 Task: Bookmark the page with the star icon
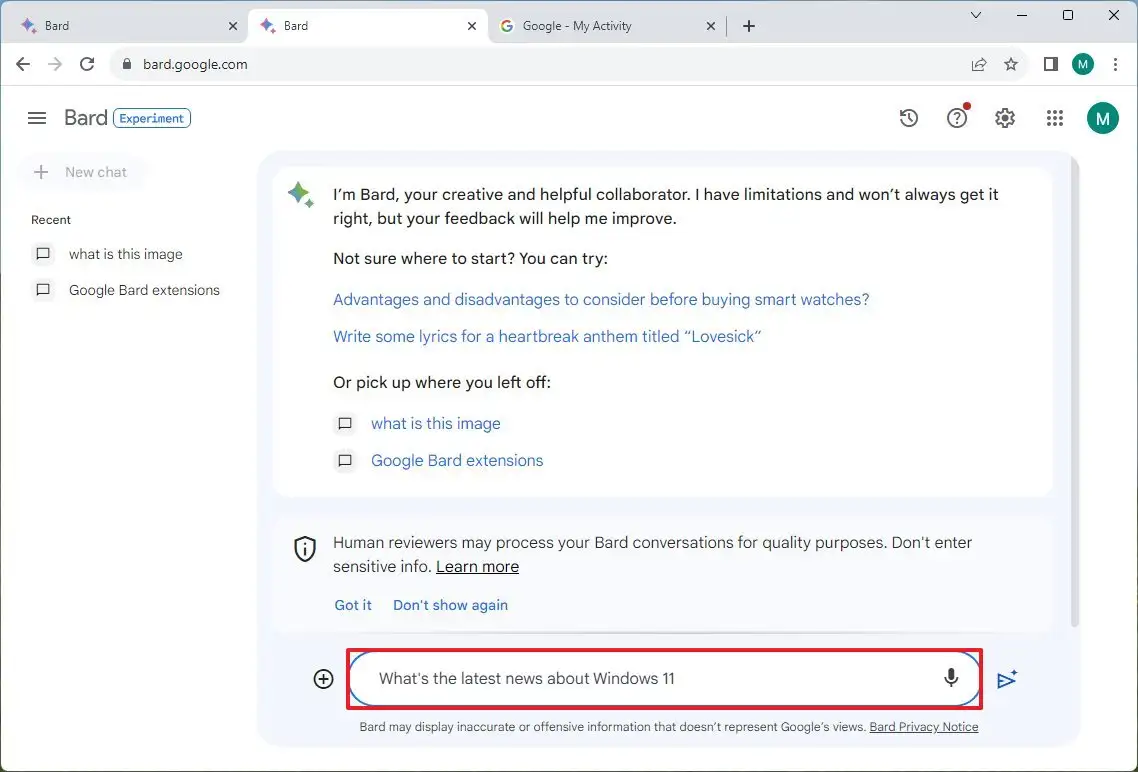[x=1011, y=63]
